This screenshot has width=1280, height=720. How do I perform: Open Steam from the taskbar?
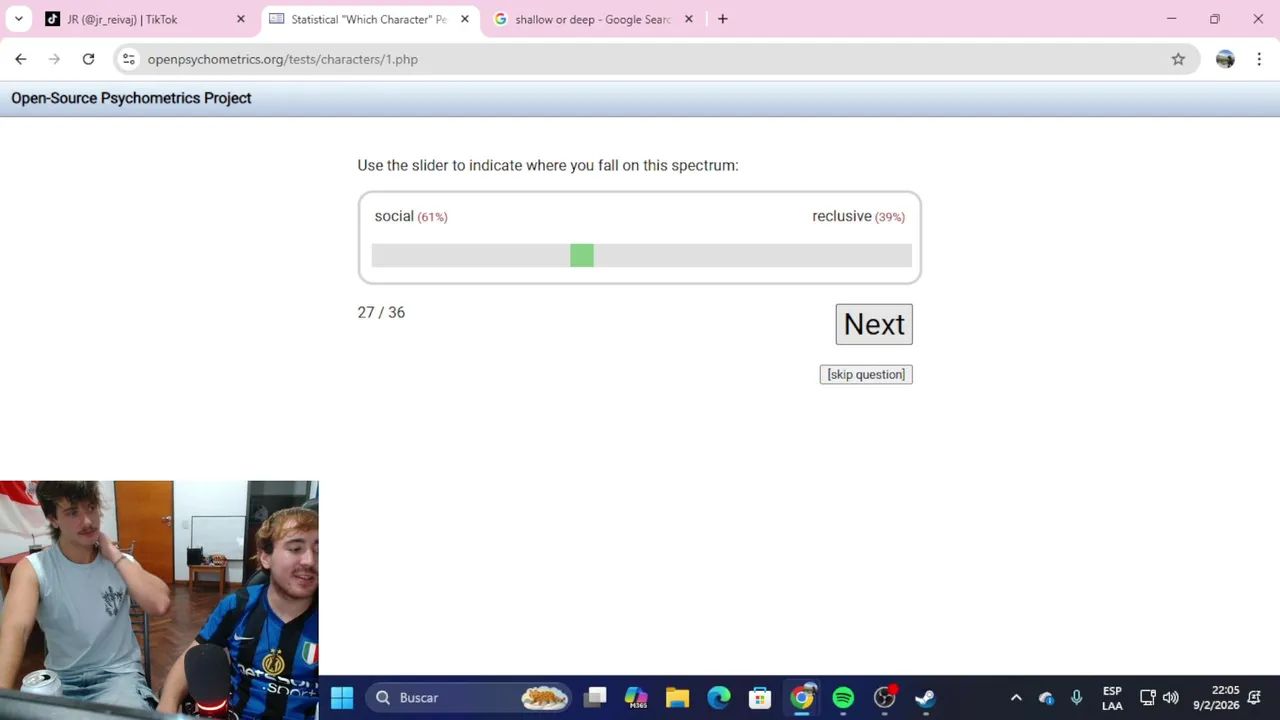(926, 698)
